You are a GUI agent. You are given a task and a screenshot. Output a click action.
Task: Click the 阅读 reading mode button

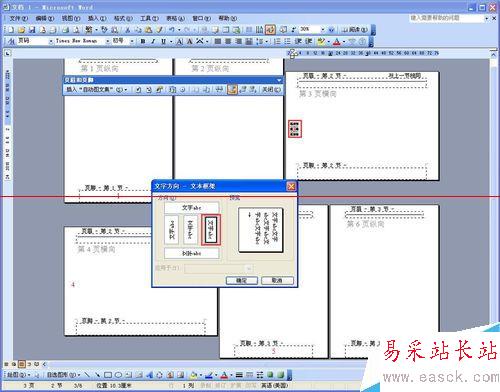click(x=355, y=30)
